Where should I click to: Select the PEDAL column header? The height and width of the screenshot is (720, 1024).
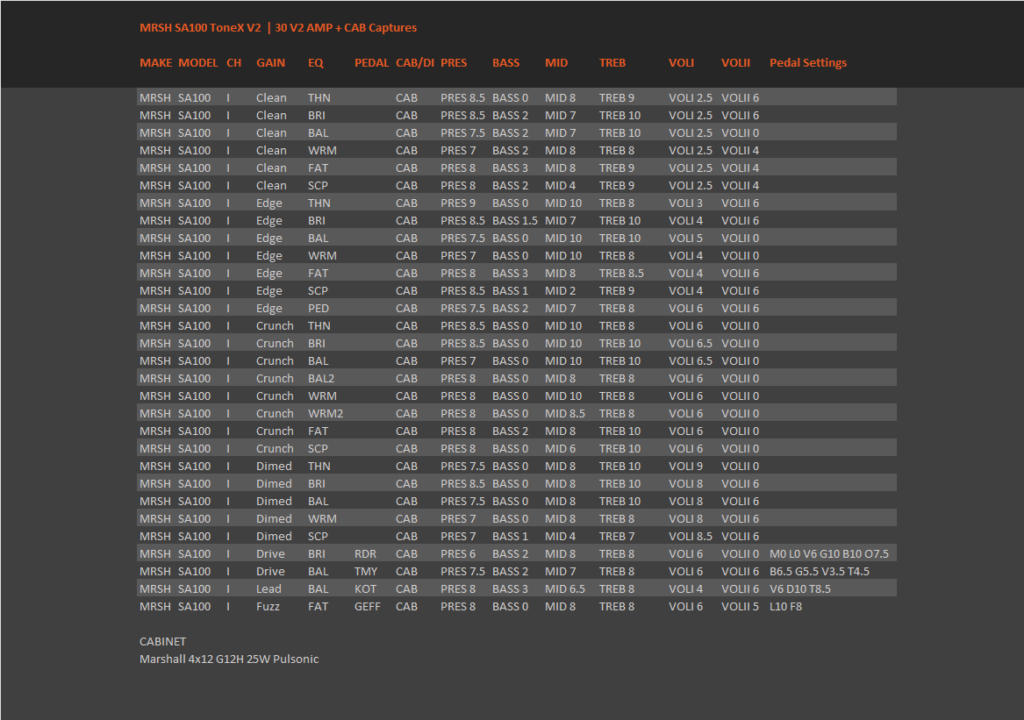point(372,63)
